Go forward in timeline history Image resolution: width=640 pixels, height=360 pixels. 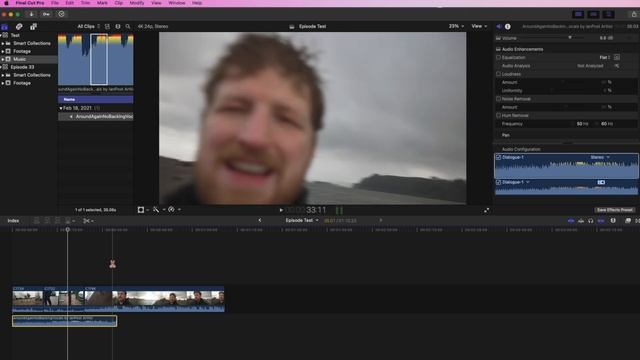[381, 220]
